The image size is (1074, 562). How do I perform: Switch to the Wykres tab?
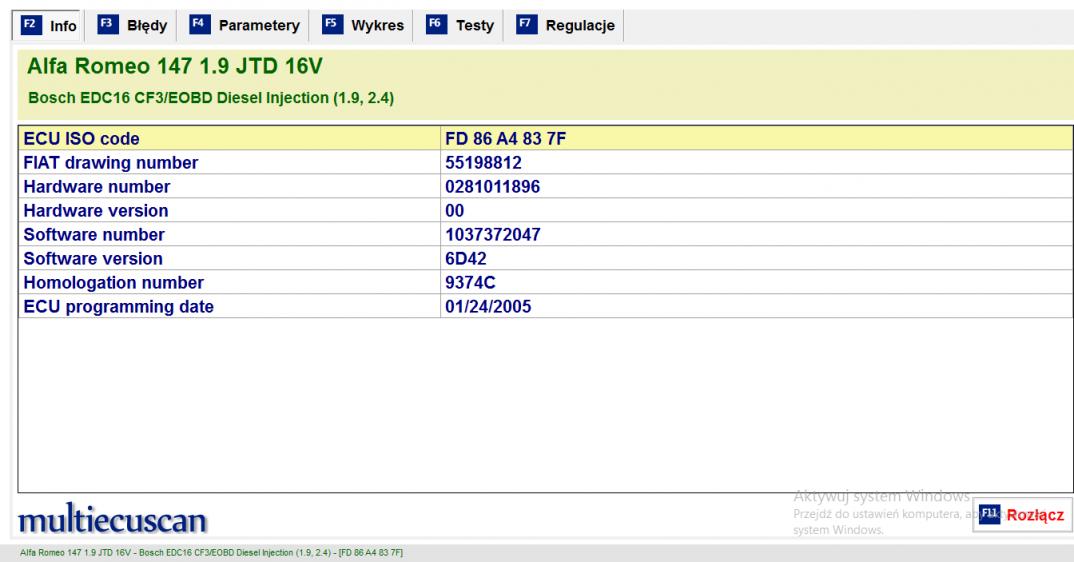pos(364,25)
